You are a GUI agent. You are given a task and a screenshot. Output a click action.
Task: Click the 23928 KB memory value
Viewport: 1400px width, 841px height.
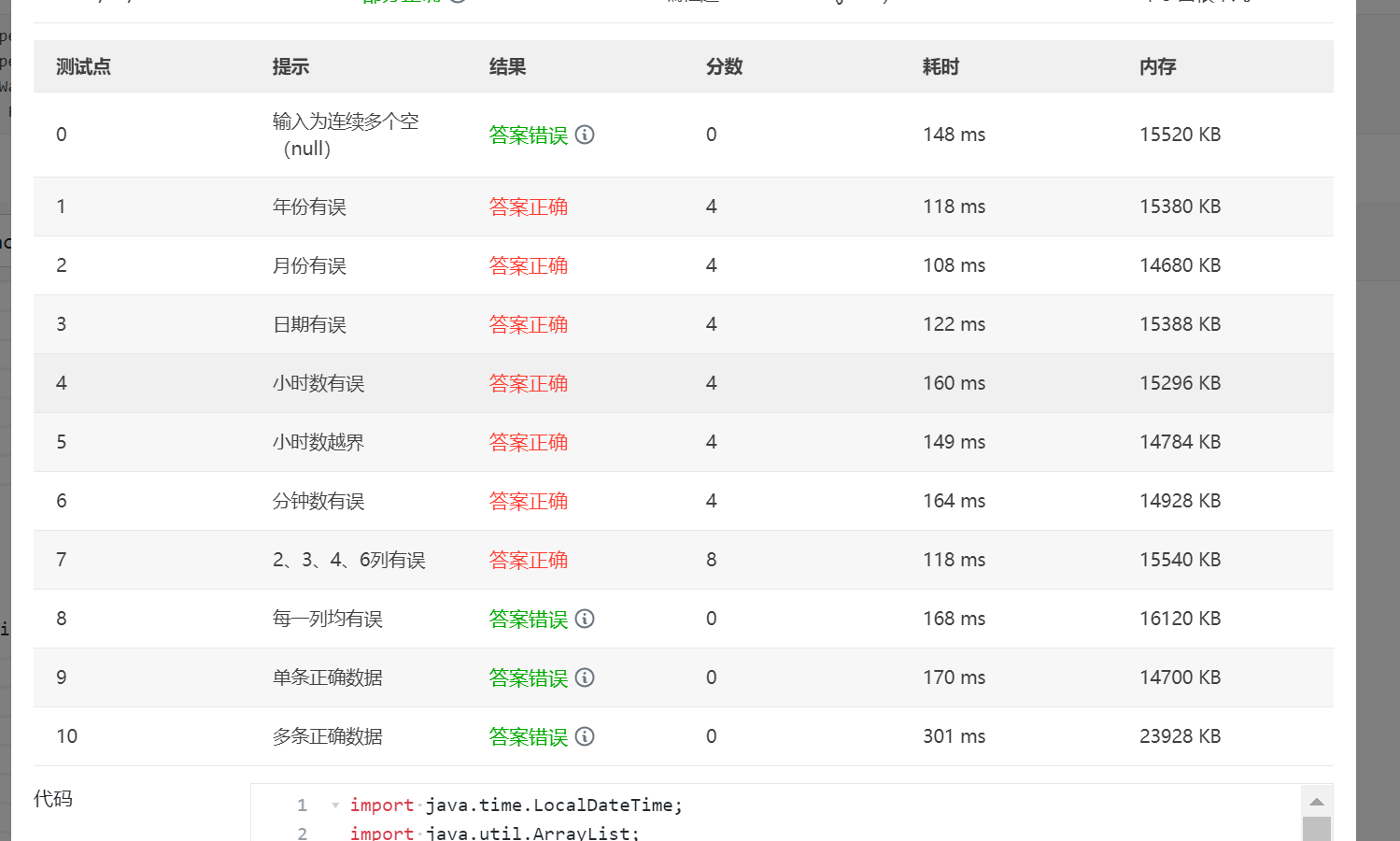point(1181,736)
